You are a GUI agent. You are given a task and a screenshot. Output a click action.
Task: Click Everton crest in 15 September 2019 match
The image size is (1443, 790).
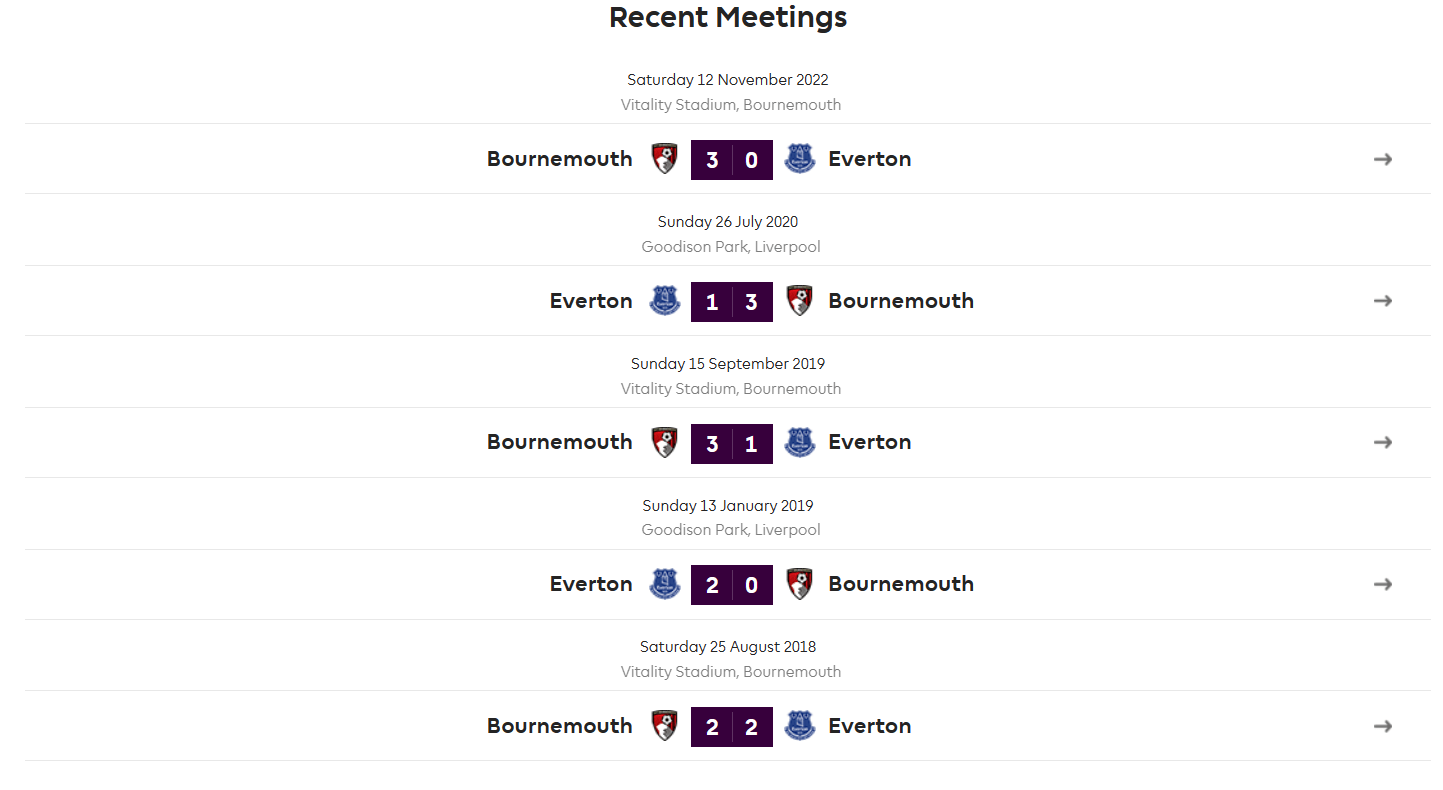point(800,442)
